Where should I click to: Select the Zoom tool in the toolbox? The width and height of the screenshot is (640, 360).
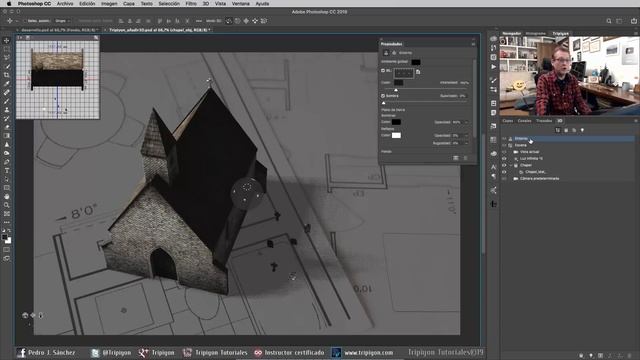[x=7, y=205]
